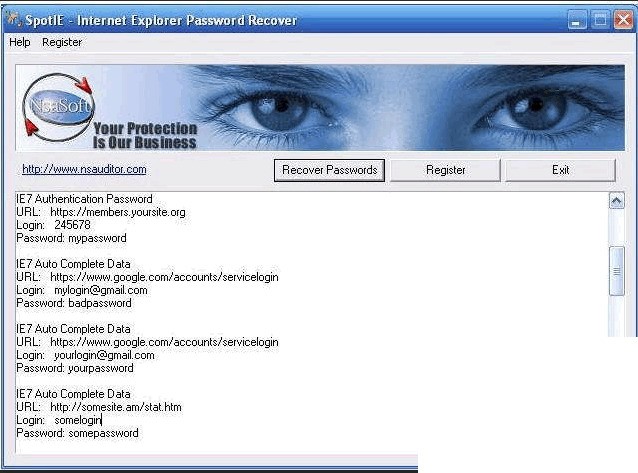
Task: Close the SpotIE window
Action: tap(623, 20)
